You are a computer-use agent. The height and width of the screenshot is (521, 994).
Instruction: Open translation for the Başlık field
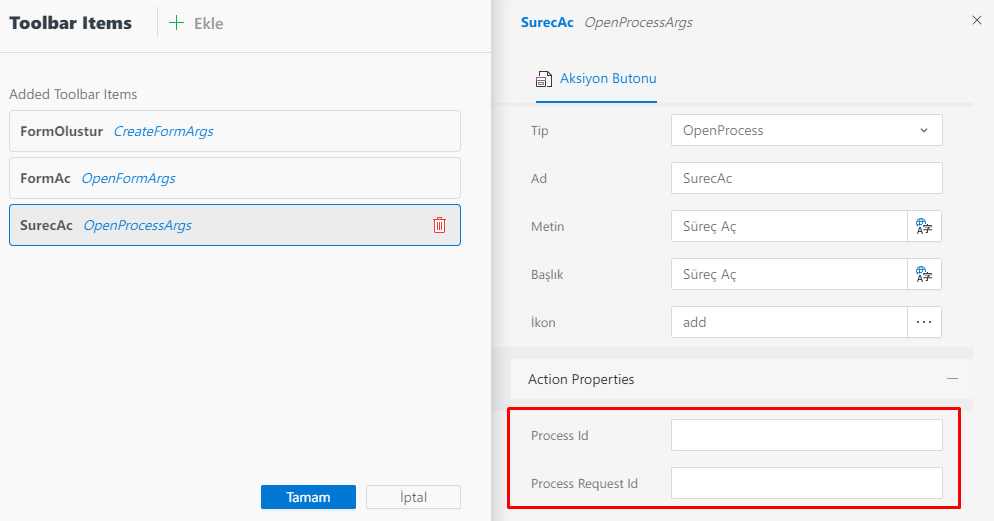pos(924,274)
